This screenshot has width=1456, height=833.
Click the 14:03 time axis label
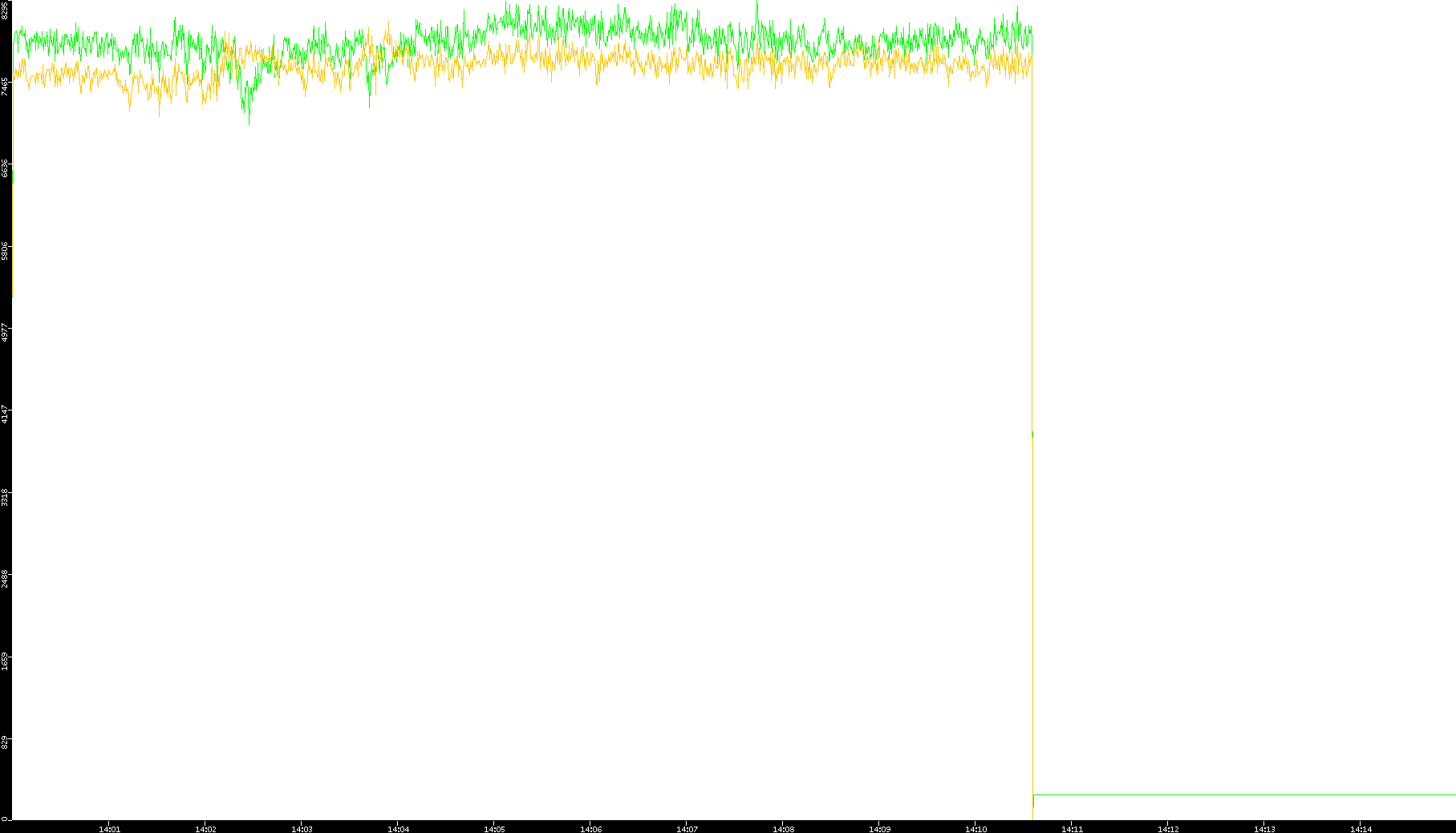[x=302, y=829]
